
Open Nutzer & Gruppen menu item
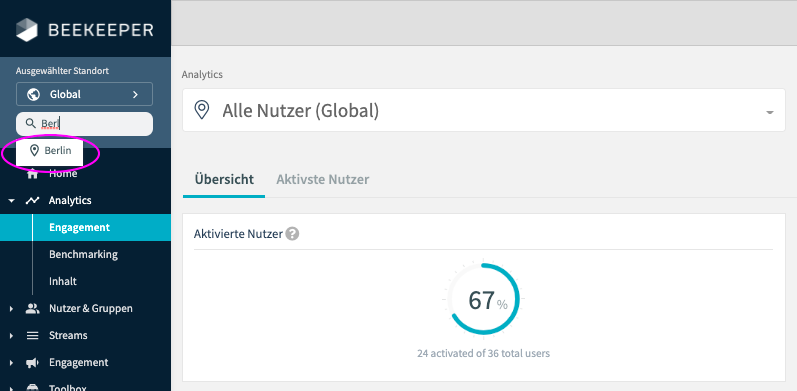pyautogui.click(x=91, y=308)
